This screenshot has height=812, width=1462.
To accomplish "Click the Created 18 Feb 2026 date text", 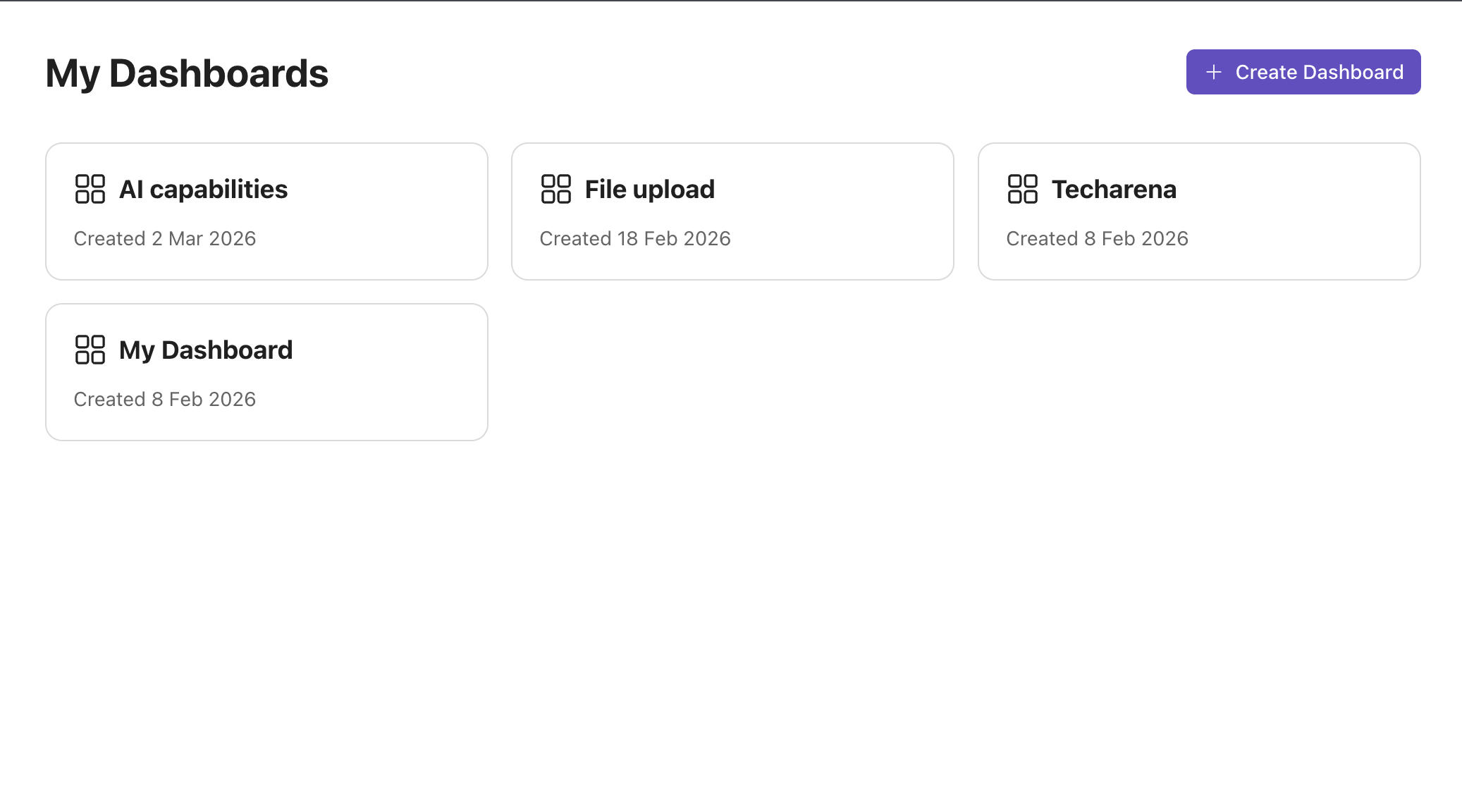I will point(635,238).
